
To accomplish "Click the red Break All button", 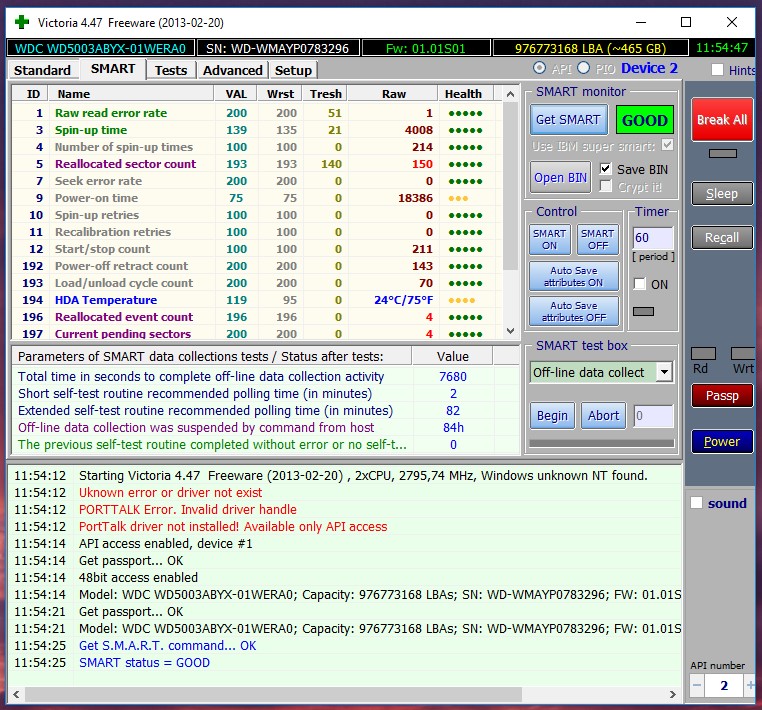I will click(x=722, y=120).
